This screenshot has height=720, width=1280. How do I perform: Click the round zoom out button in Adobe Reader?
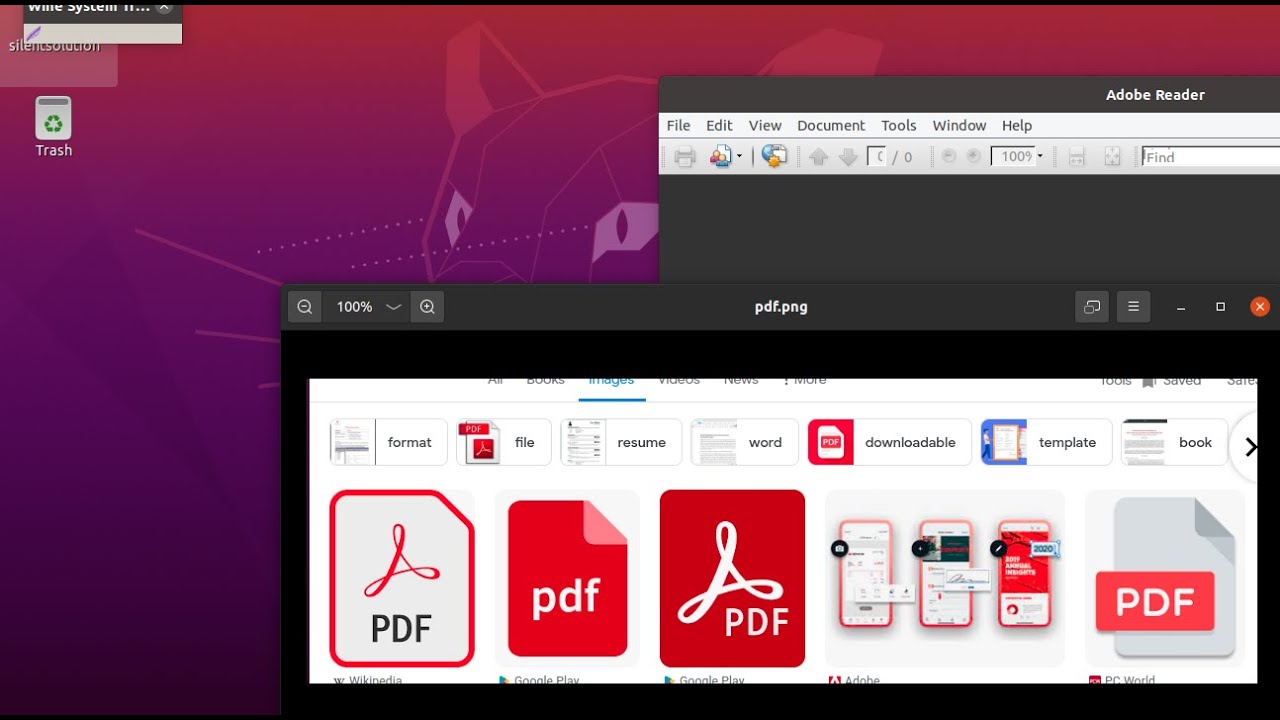click(x=949, y=156)
